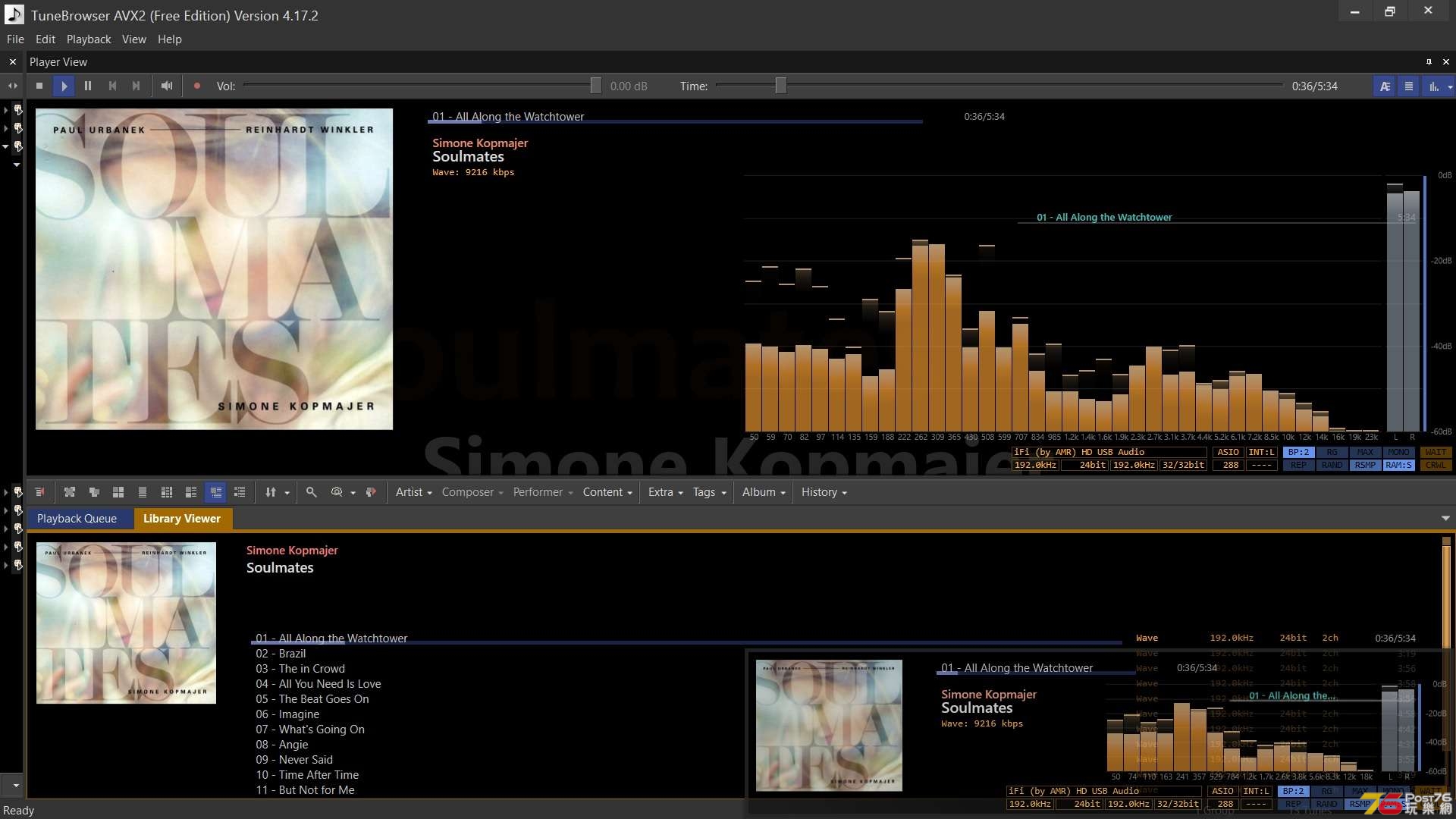This screenshot has height=819, width=1456.
Task: Click the highlighted album detail view icon
Action: coord(216,492)
